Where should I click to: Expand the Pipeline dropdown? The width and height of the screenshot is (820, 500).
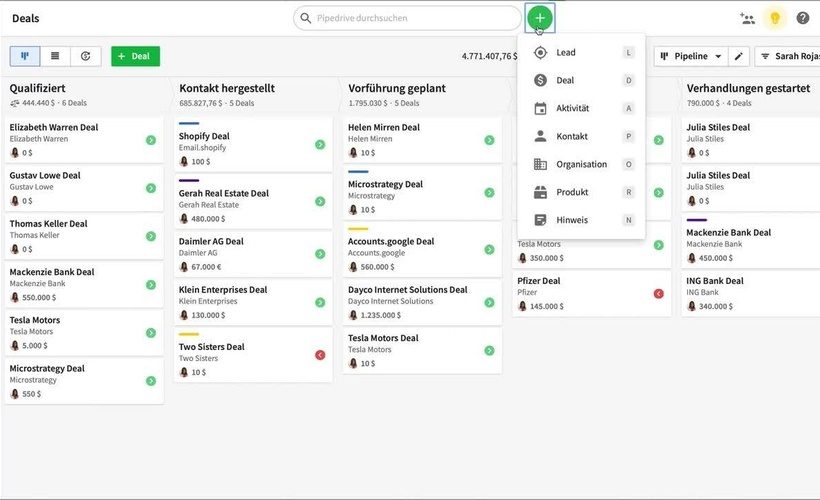click(690, 57)
